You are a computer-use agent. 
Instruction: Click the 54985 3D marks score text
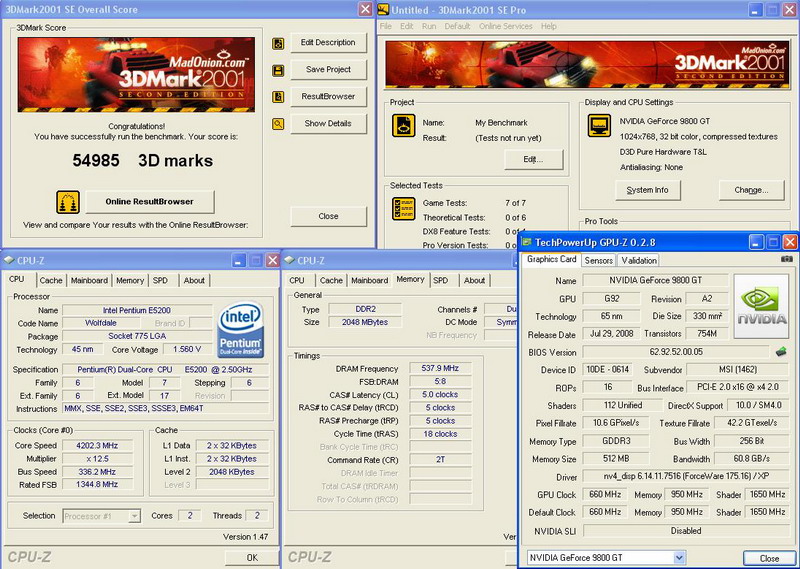point(142,161)
